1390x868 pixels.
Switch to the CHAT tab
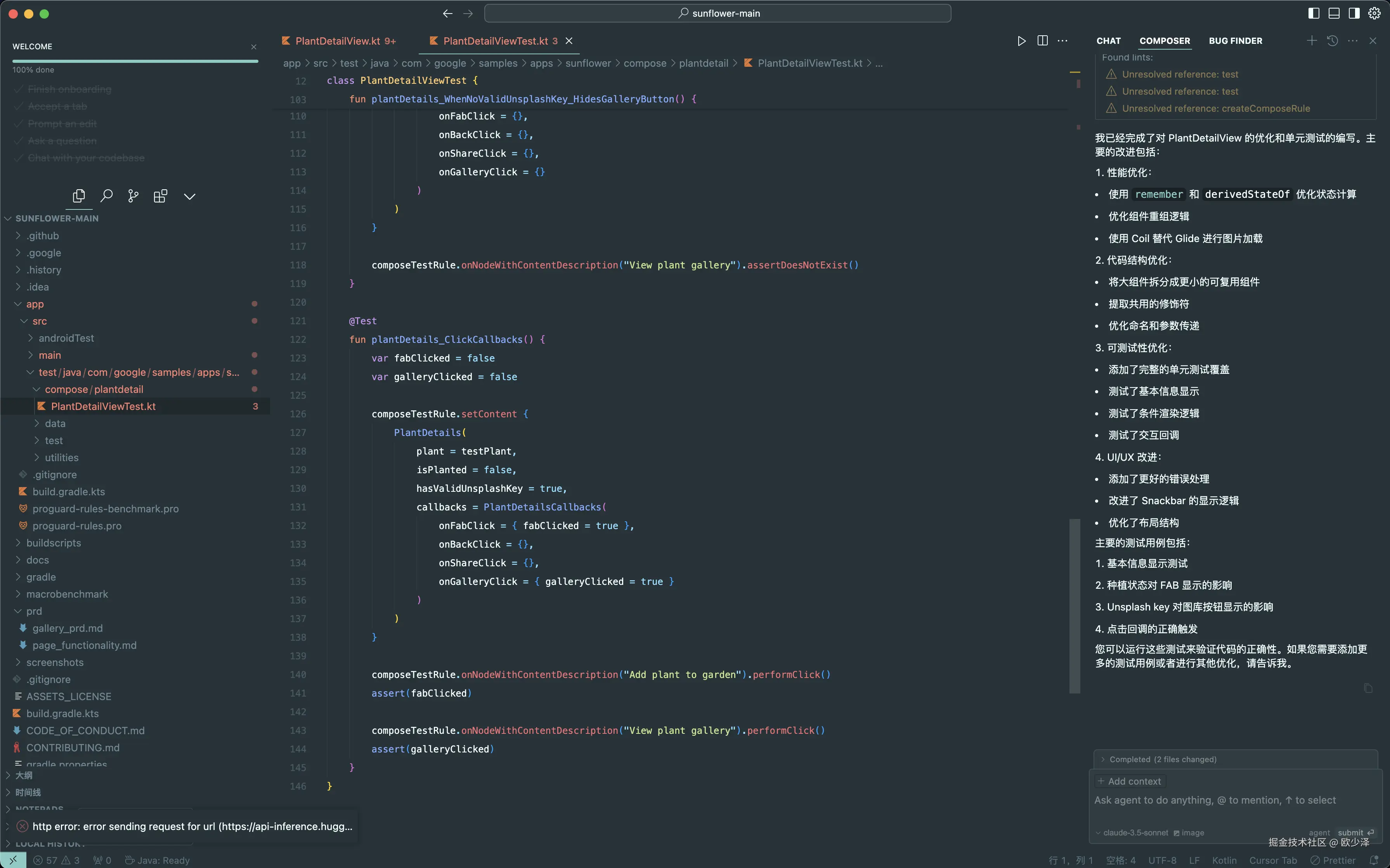point(1108,41)
